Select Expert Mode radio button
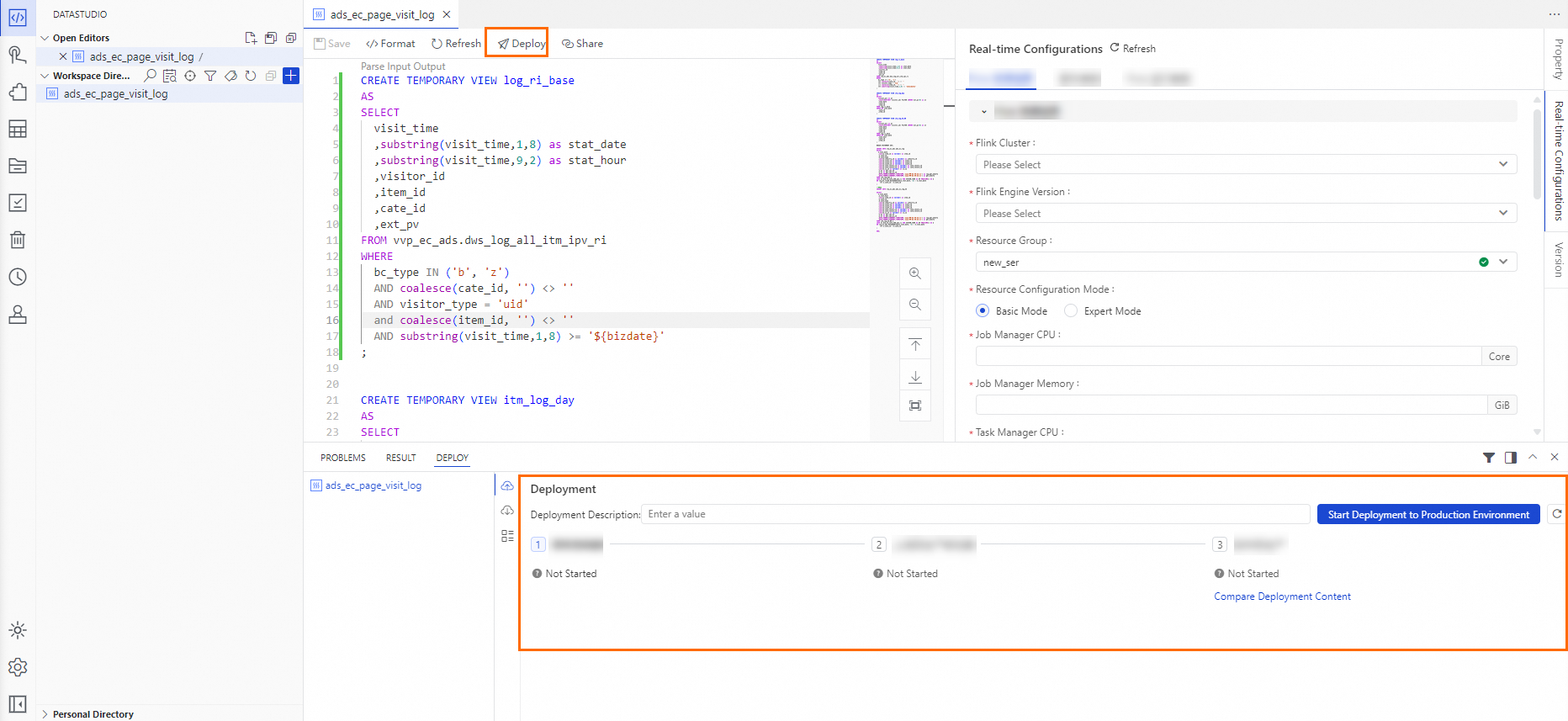Viewport: 1568px width, 721px height. 1071,310
